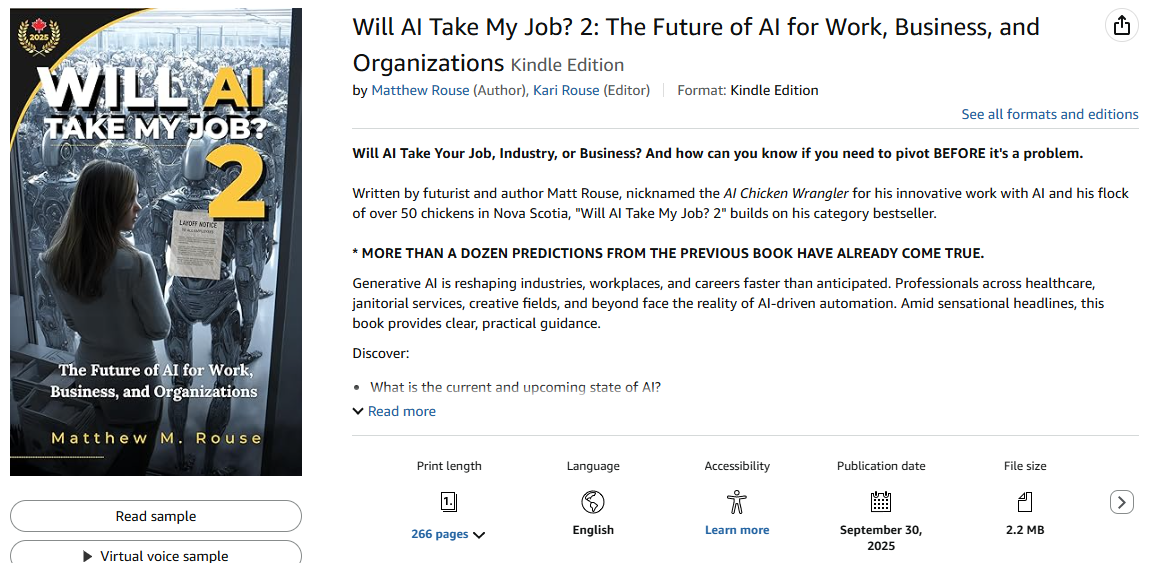Click the September 30, 2025 date
Image resolution: width=1149 pixels, height=563 pixels.
(x=881, y=538)
